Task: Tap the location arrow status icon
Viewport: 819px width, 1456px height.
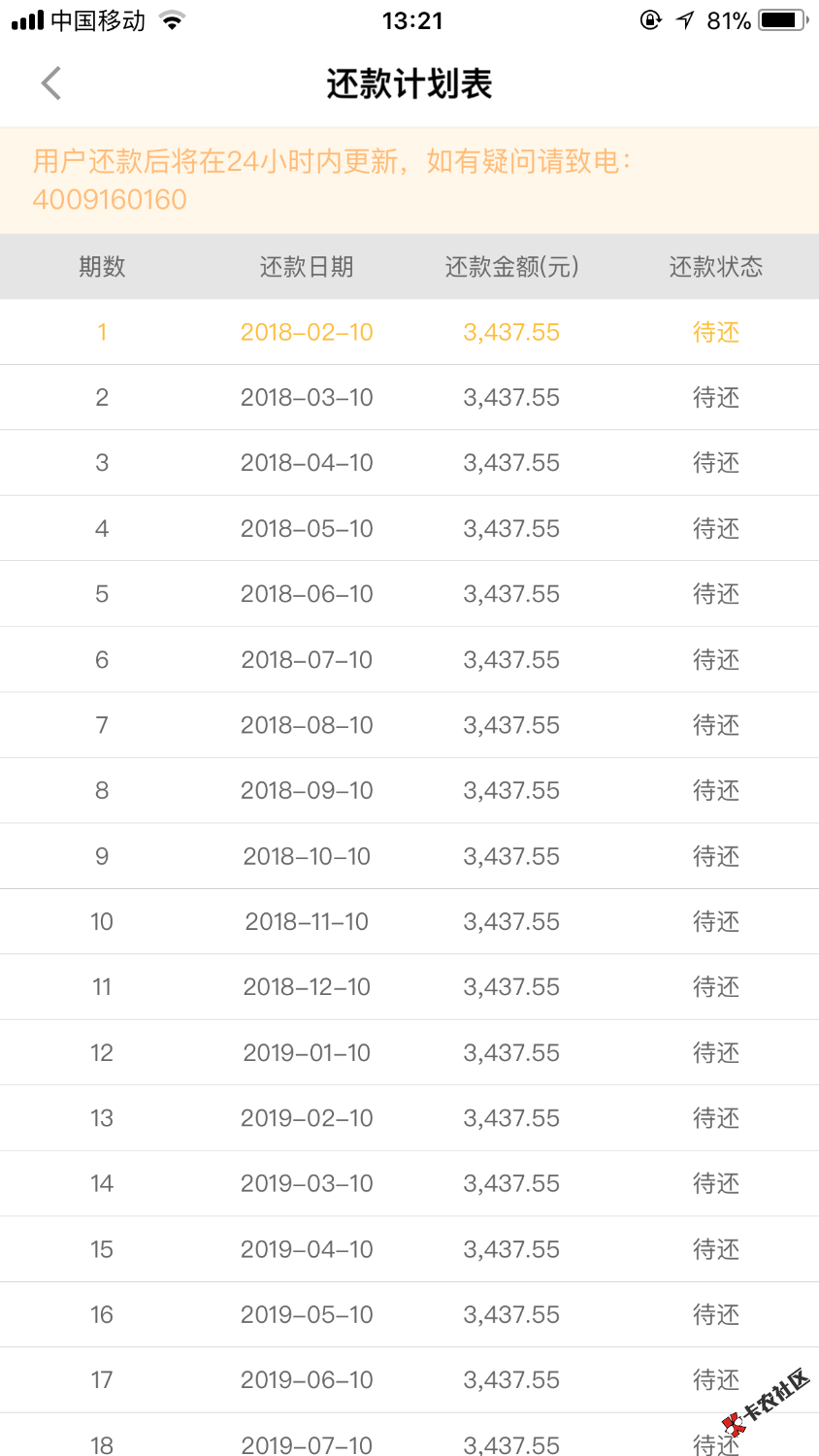Action: [686, 20]
